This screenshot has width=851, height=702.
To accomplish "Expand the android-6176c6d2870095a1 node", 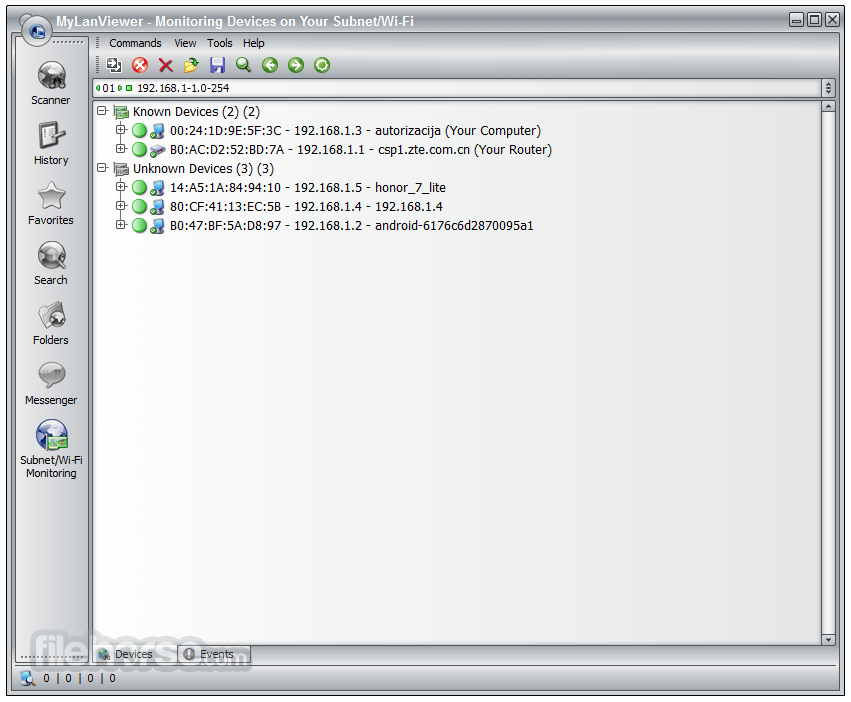I will pos(121,225).
